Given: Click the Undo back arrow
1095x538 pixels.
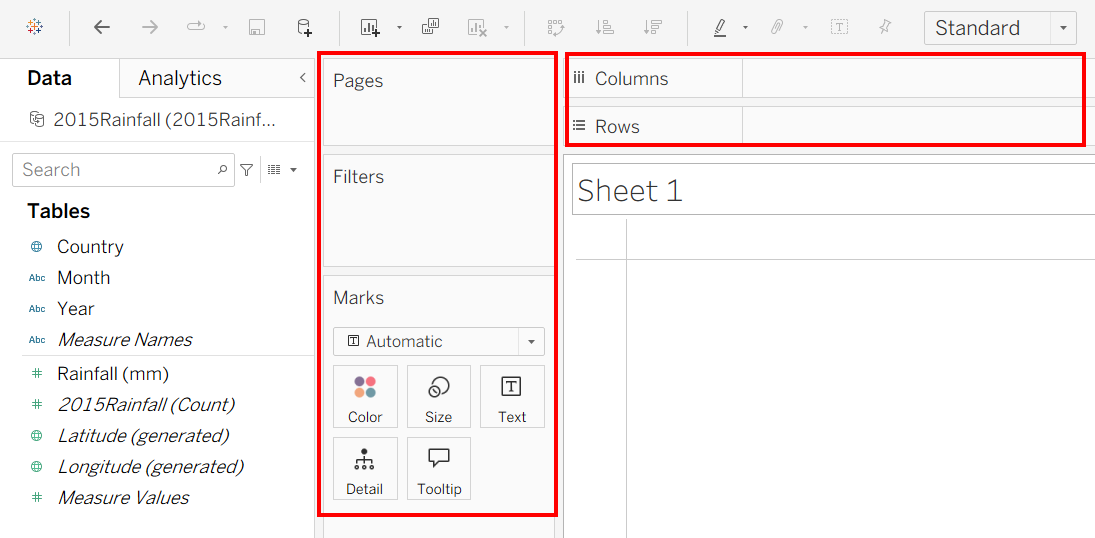Looking at the screenshot, I should coord(102,28).
